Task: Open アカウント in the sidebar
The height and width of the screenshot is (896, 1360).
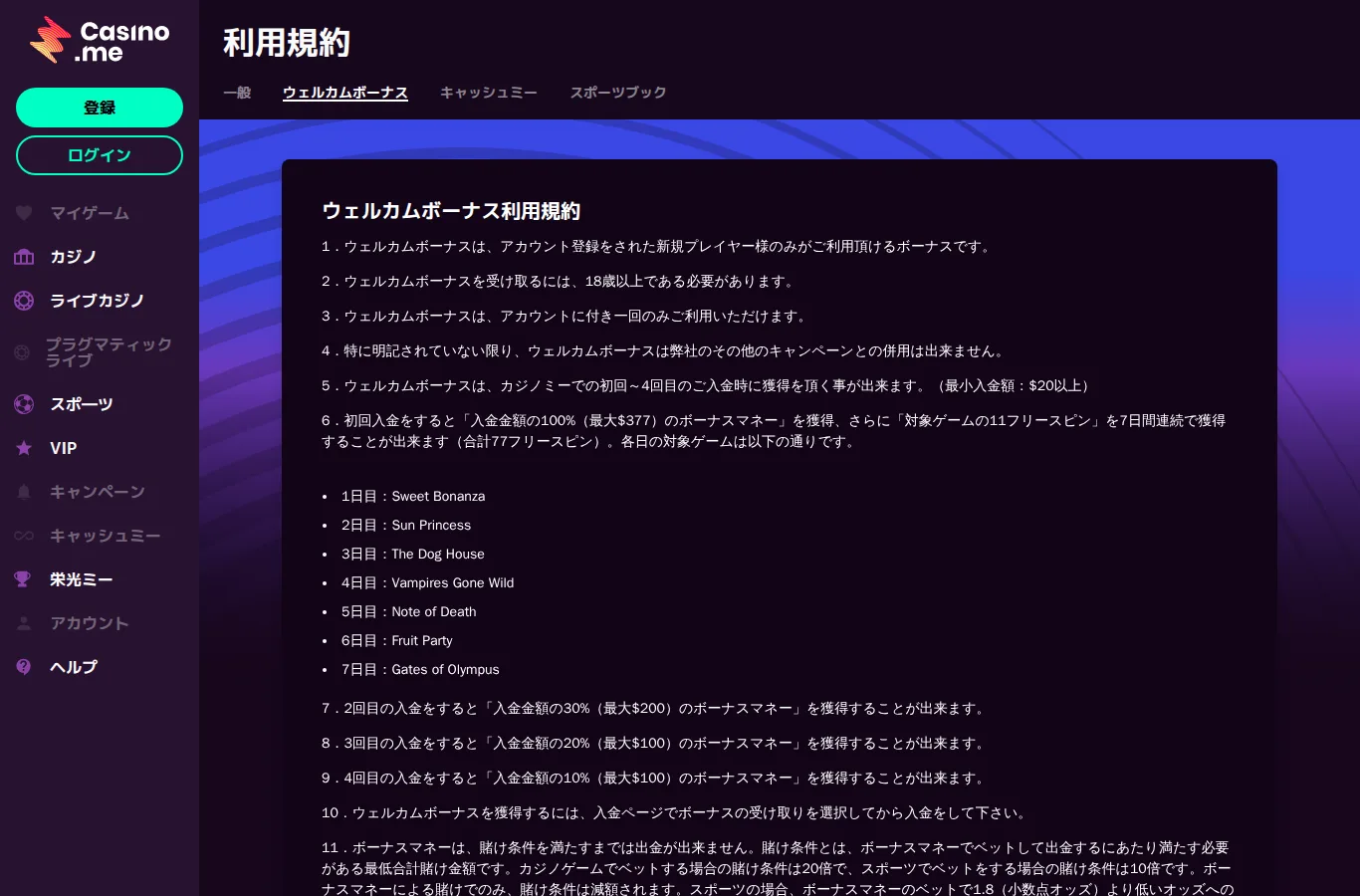Action: [90, 623]
